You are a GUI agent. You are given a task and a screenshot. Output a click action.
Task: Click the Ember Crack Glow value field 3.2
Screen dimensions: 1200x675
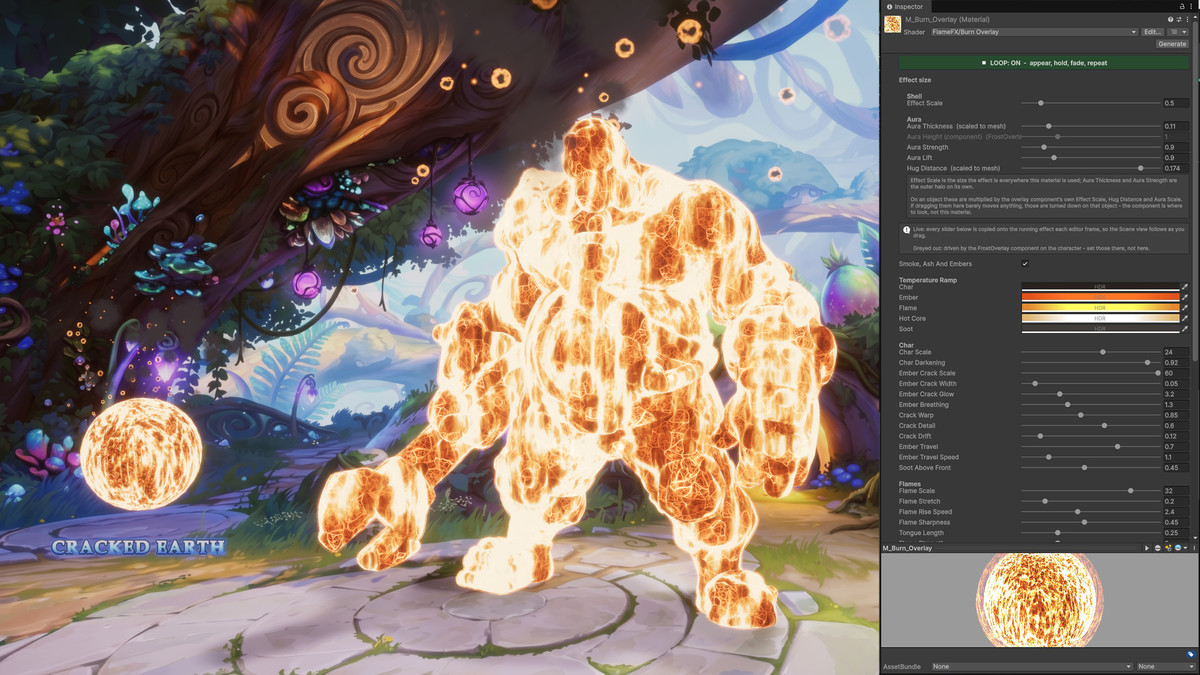coord(1176,394)
